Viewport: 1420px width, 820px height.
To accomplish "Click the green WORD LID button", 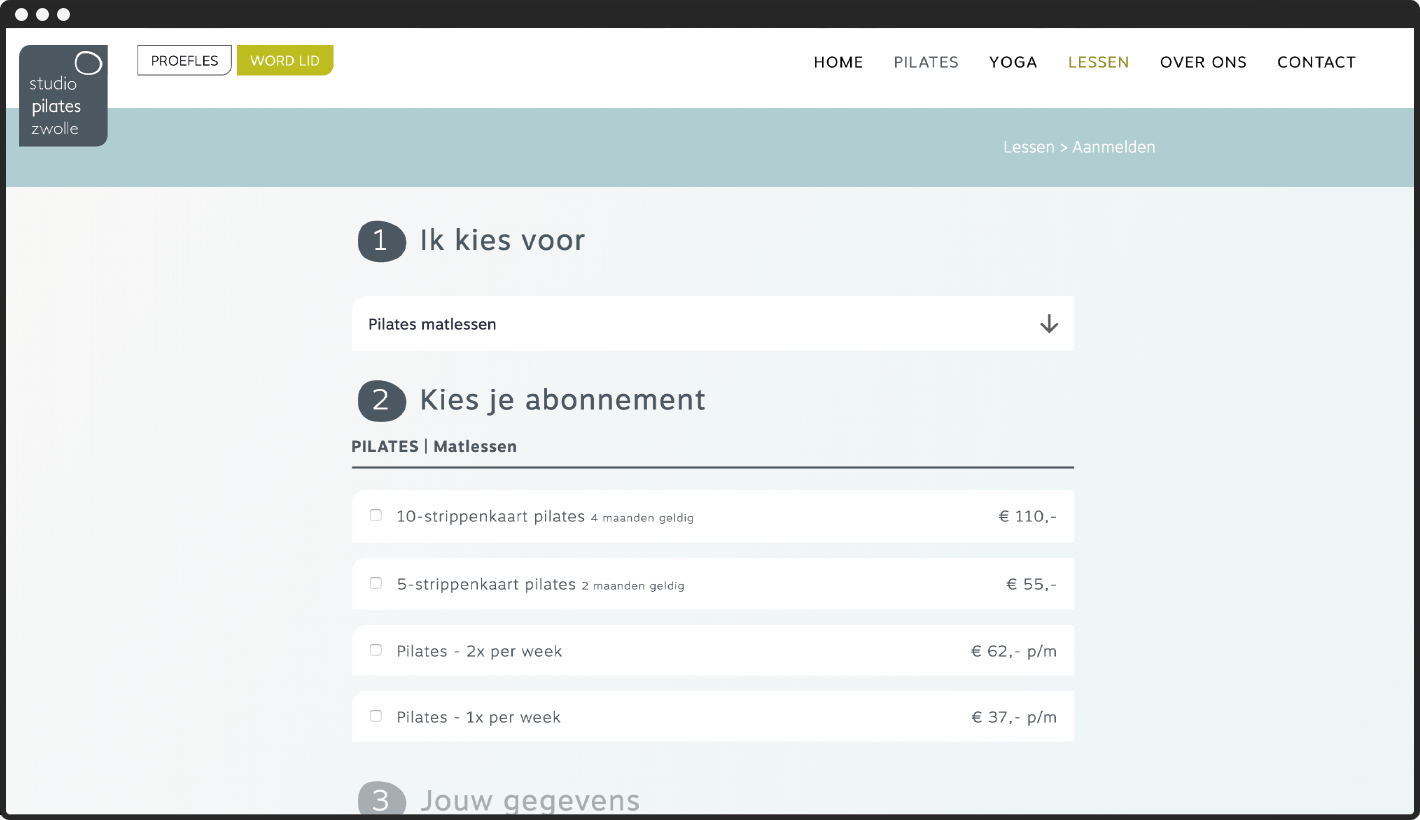I will click(x=285, y=60).
